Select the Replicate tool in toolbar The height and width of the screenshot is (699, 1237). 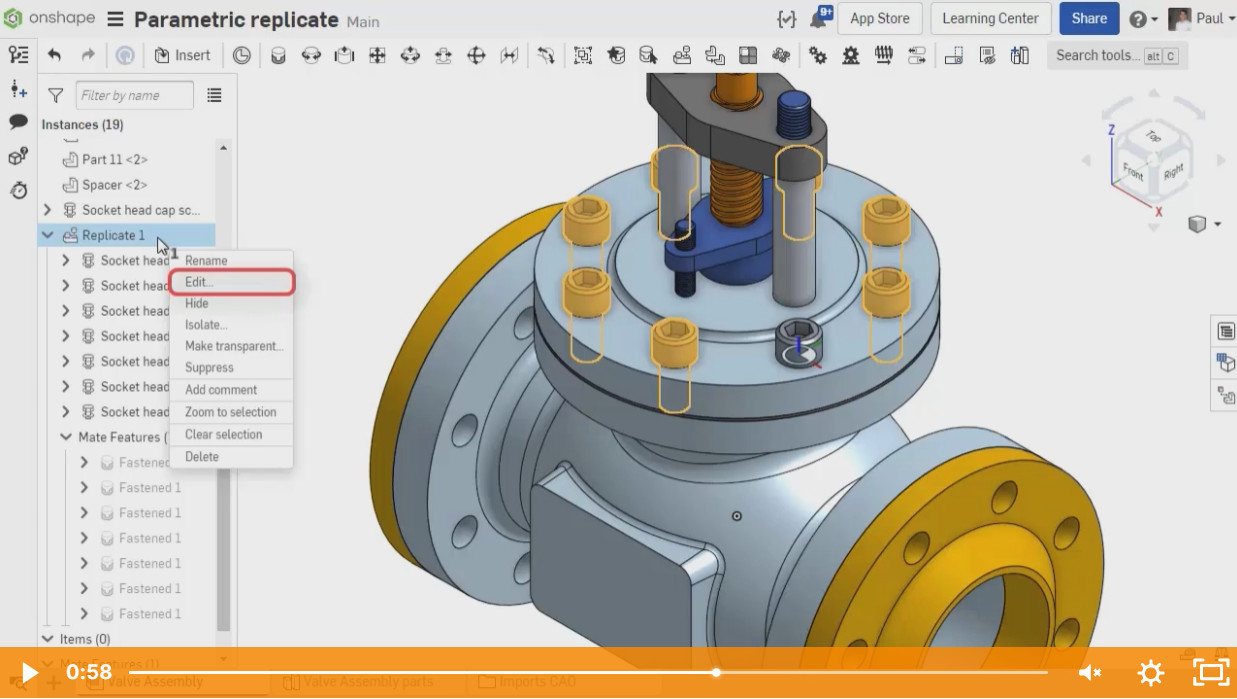coord(682,56)
